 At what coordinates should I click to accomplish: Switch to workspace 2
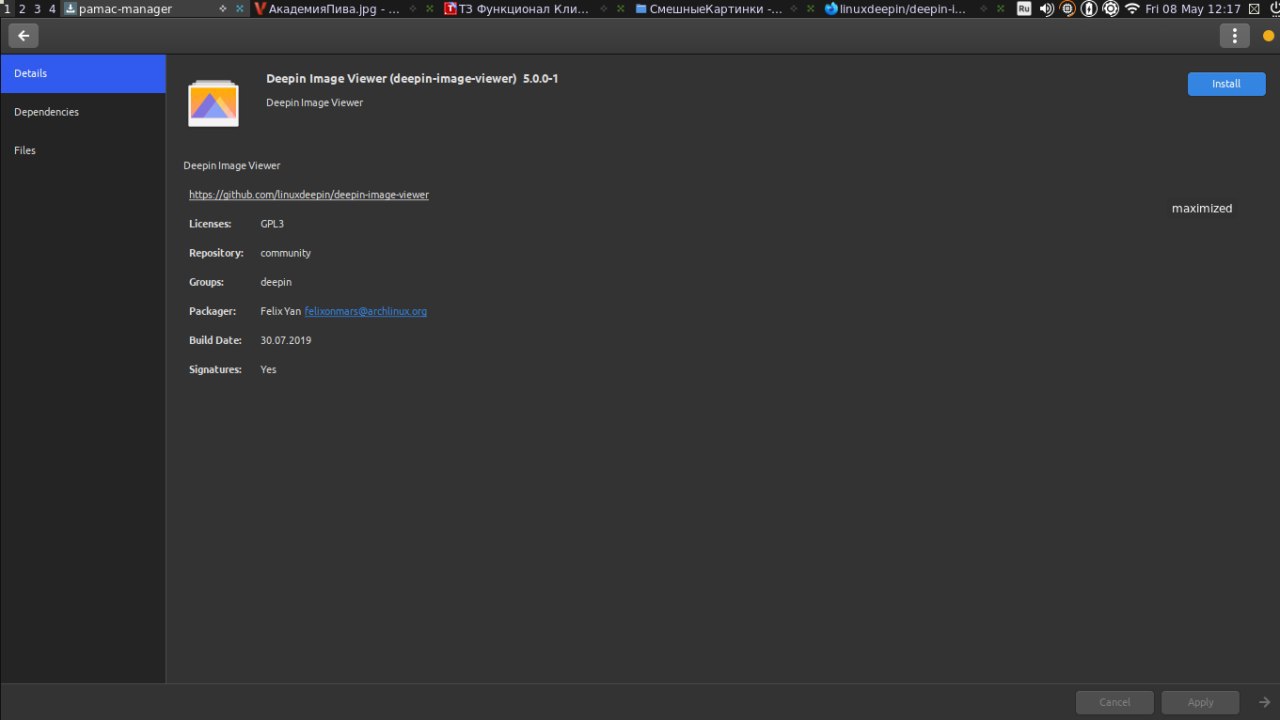[23, 9]
